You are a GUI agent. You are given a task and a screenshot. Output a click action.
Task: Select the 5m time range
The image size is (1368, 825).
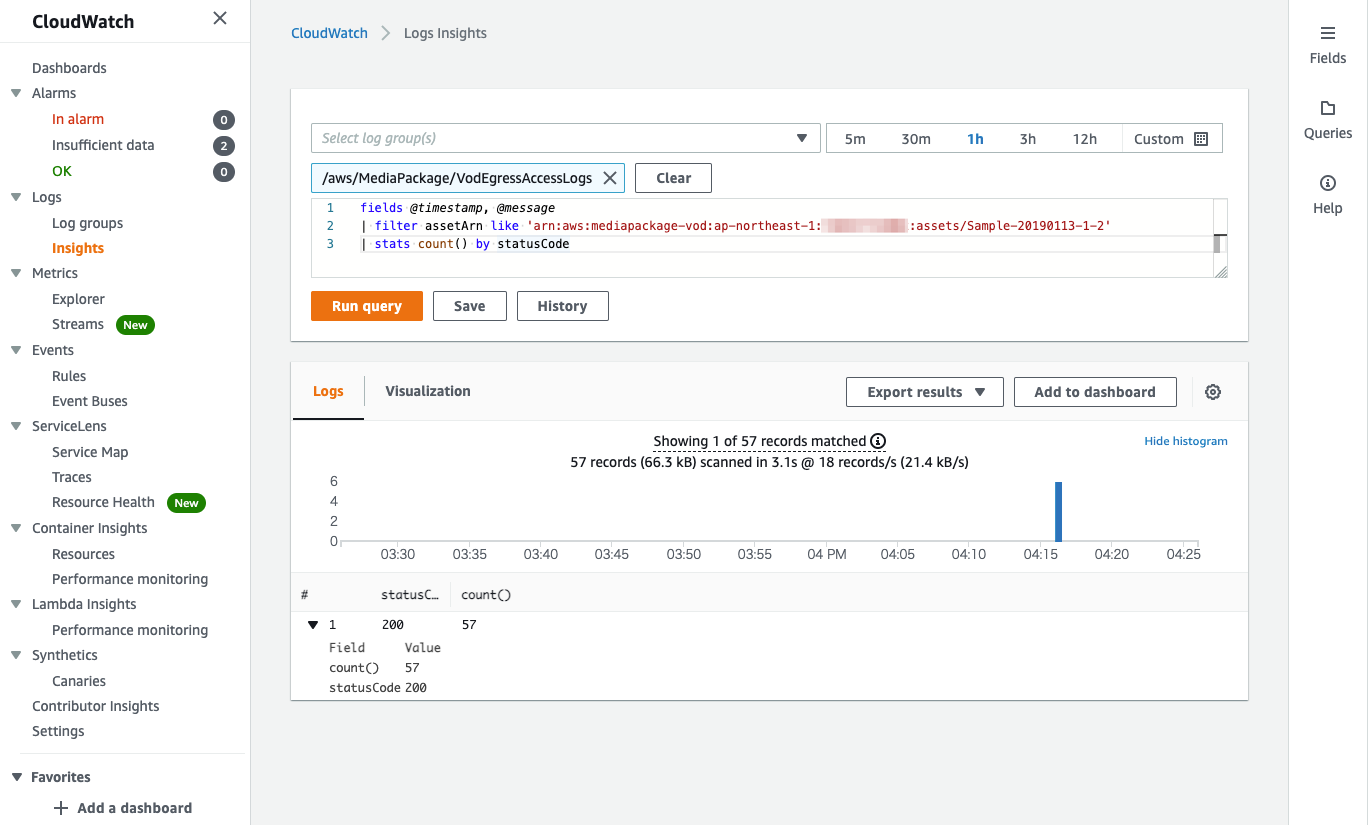[855, 139]
